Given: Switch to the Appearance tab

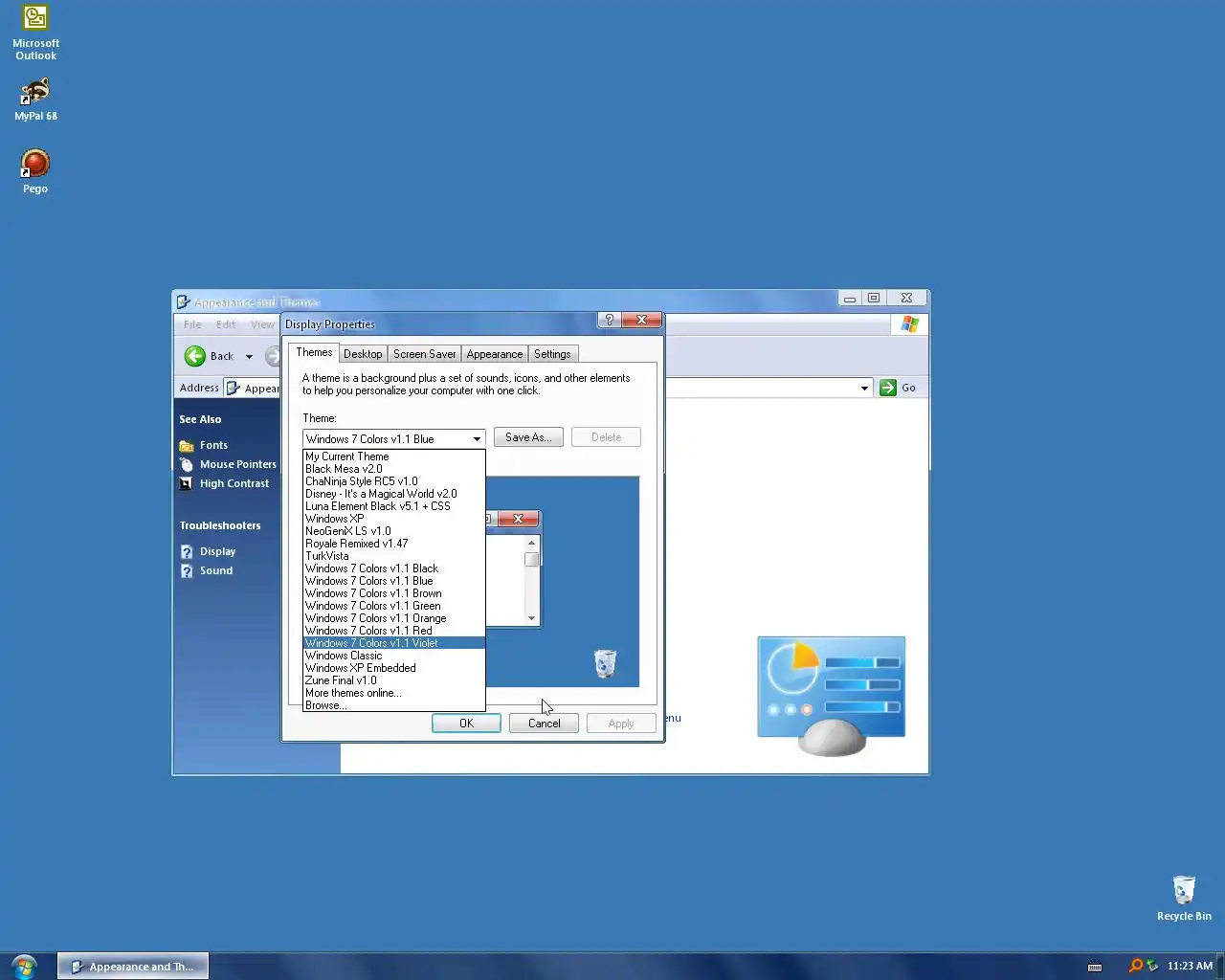Looking at the screenshot, I should click(495, 354).
